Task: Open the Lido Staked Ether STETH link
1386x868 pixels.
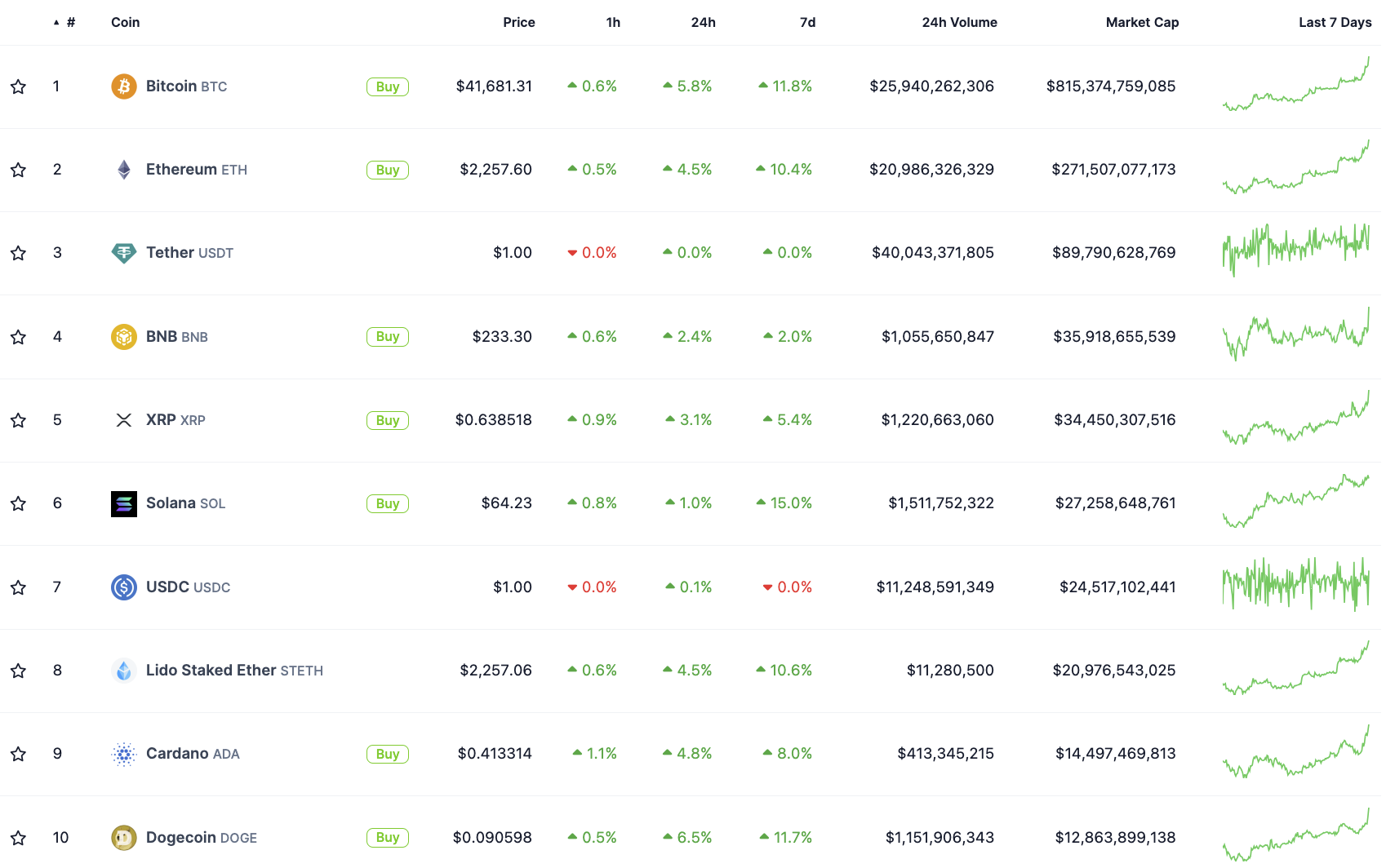Action: coord(235,671)
